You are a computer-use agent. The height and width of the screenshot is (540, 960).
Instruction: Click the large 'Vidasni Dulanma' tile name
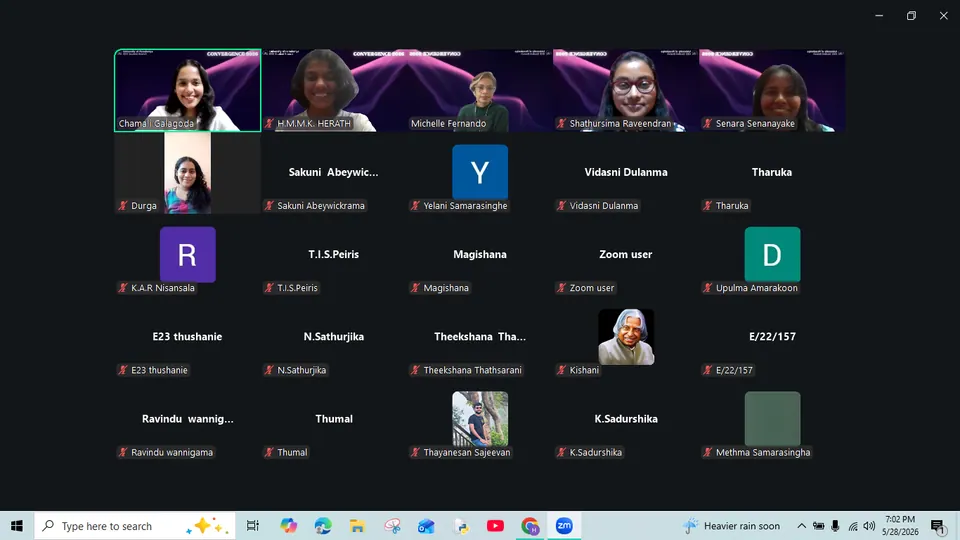click(626, 172)
